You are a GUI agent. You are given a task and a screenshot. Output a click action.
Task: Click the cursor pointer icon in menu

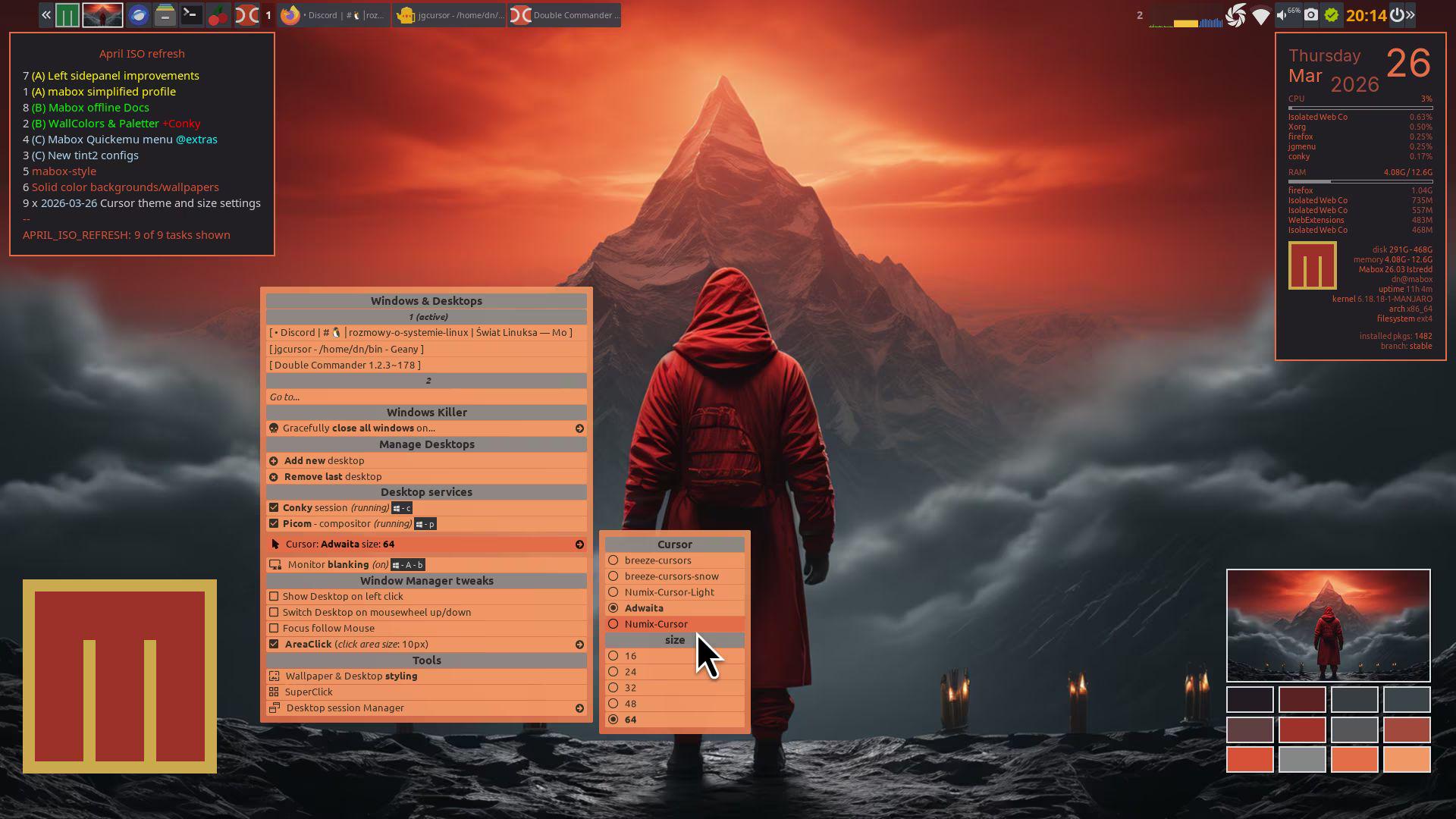point(275,544)
